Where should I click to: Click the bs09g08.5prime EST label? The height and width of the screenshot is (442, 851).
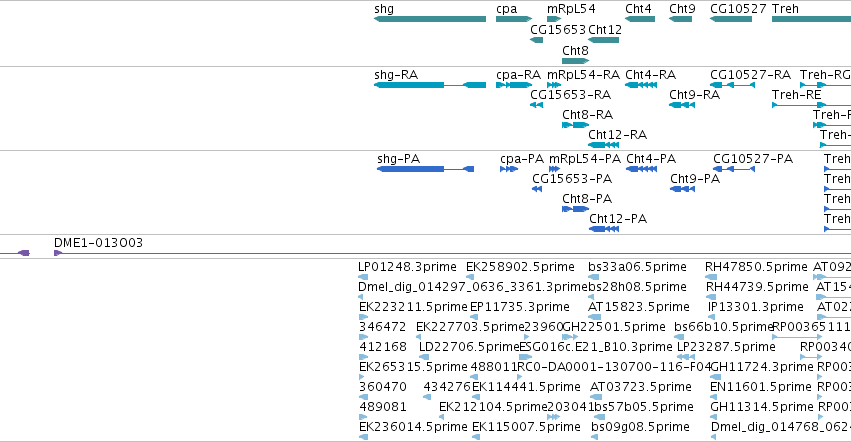click(640, 428)
